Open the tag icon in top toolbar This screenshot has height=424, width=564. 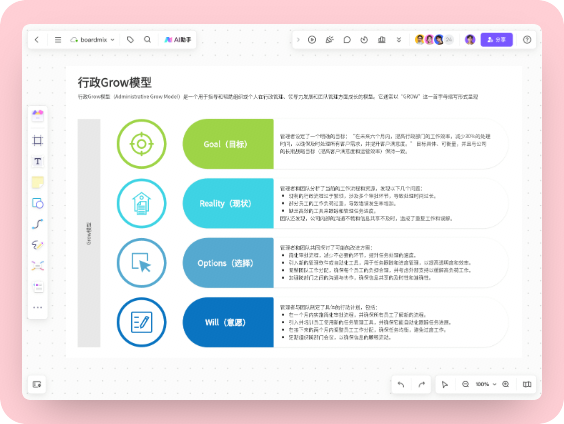coord(130,40)
